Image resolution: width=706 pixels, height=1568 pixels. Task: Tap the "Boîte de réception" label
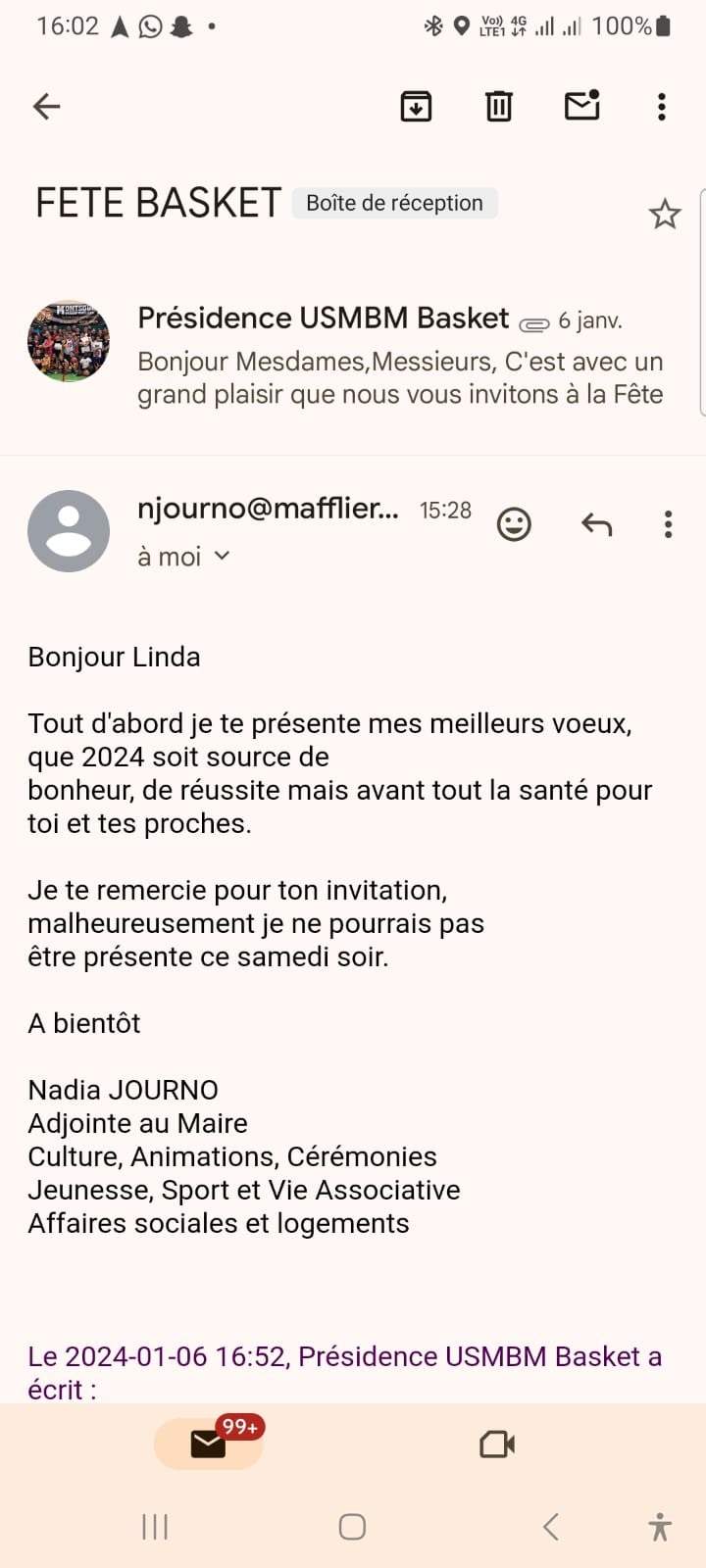point(394,203)
